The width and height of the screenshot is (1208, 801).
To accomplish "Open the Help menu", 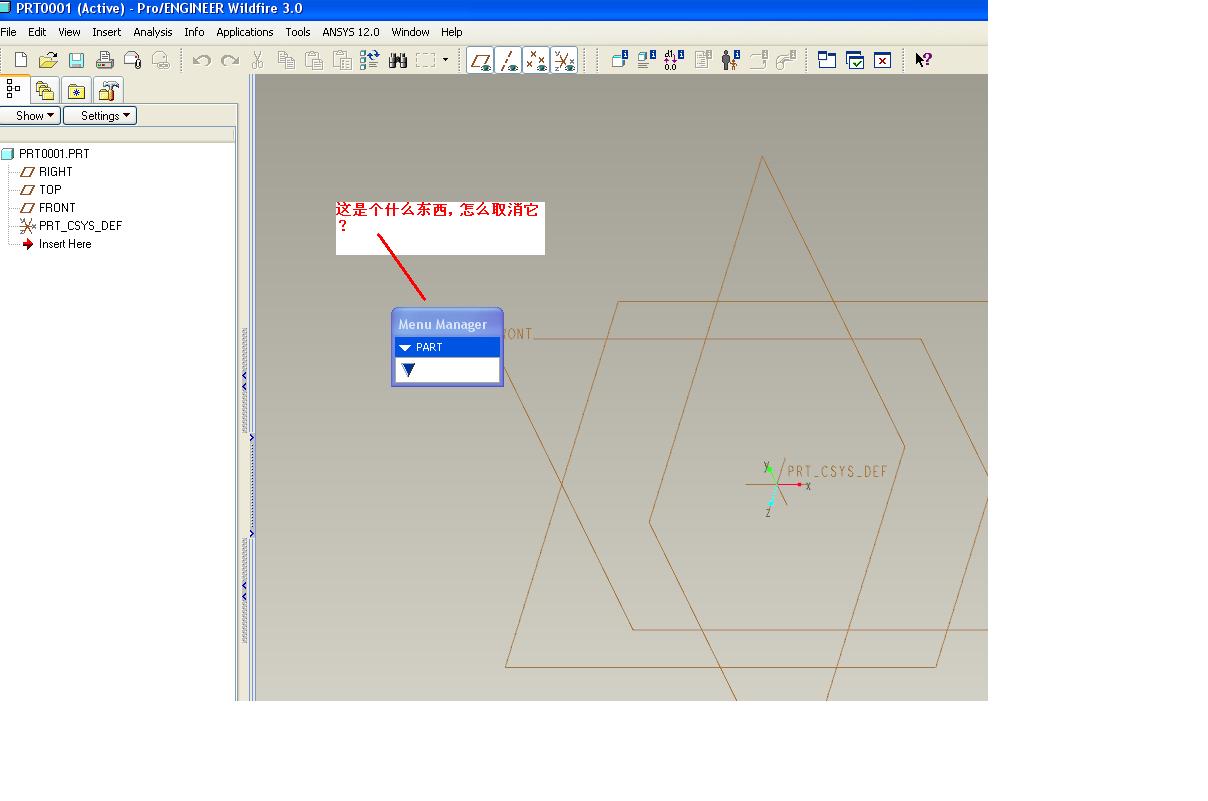I will pos(452,32).
